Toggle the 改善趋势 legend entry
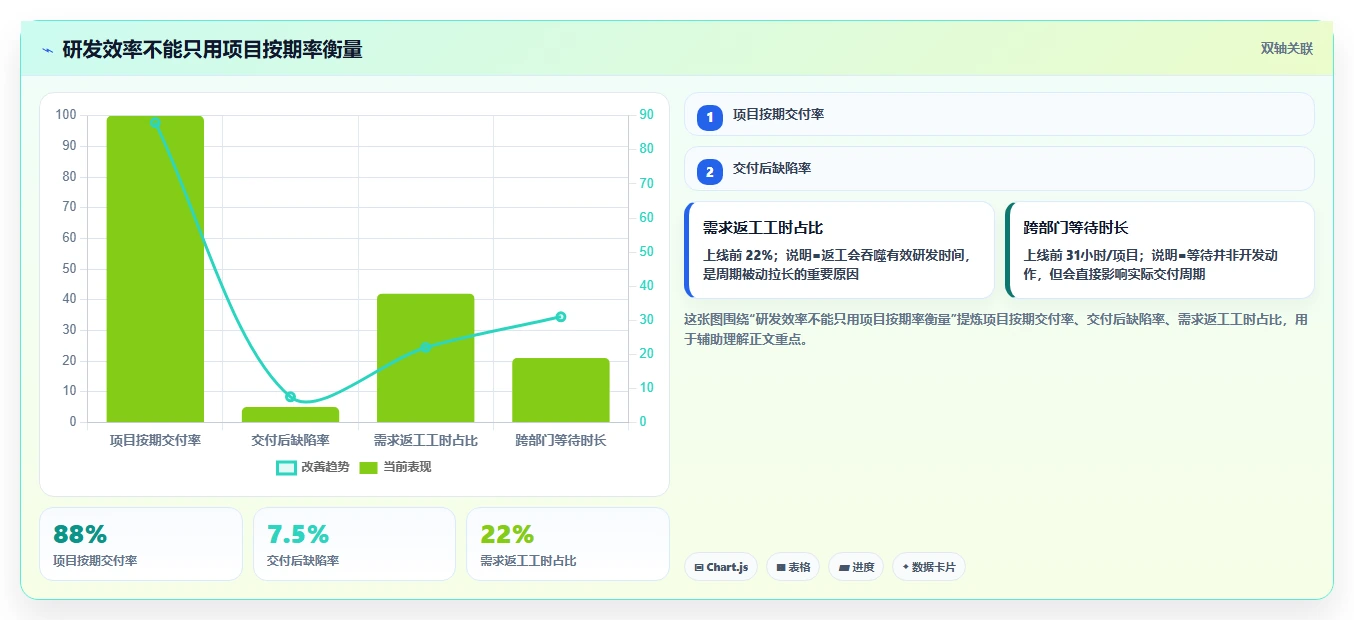This screenshot has height=620, width=1354. click(x=313, y=467)
